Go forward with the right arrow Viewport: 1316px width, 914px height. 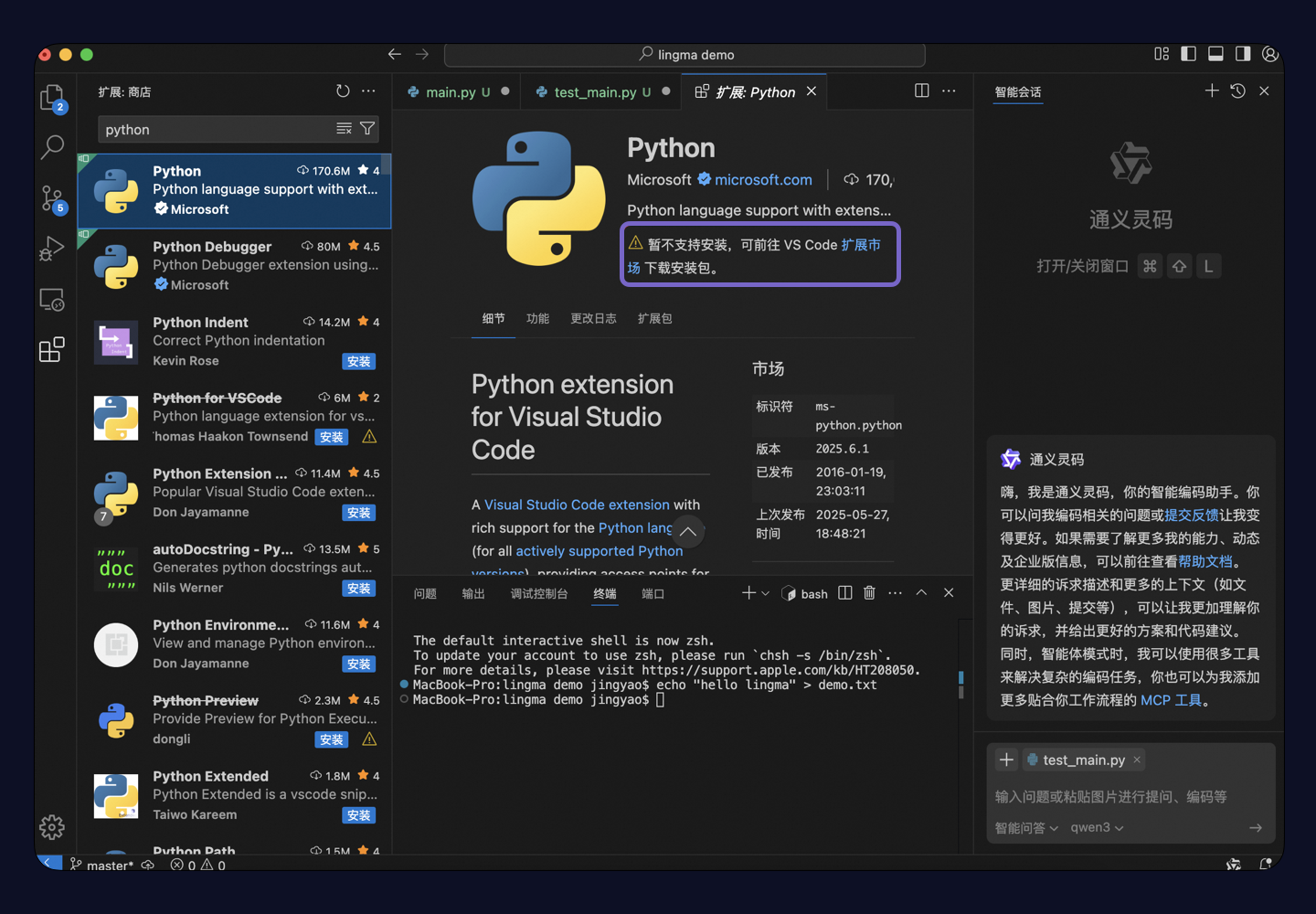point(422,55)
